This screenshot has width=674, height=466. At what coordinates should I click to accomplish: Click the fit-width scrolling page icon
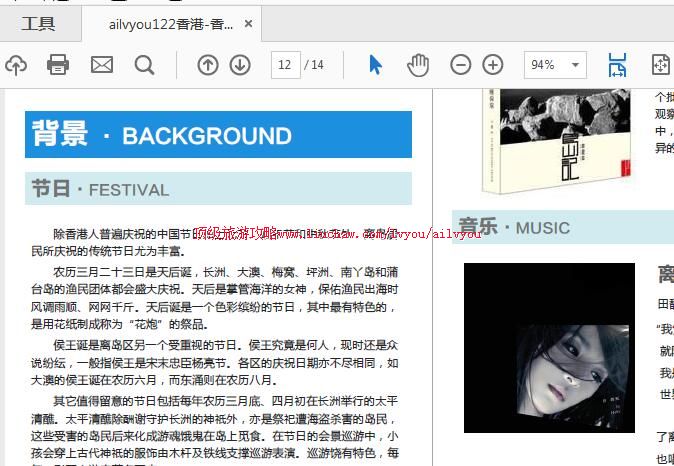[617, 65]
